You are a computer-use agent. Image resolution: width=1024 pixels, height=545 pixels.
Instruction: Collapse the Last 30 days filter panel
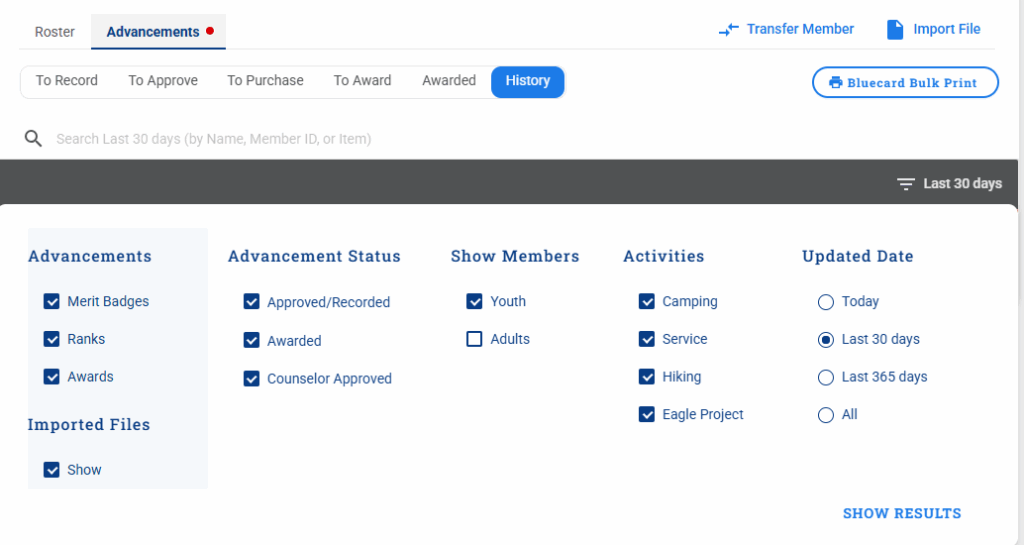[x=950, y=184]
